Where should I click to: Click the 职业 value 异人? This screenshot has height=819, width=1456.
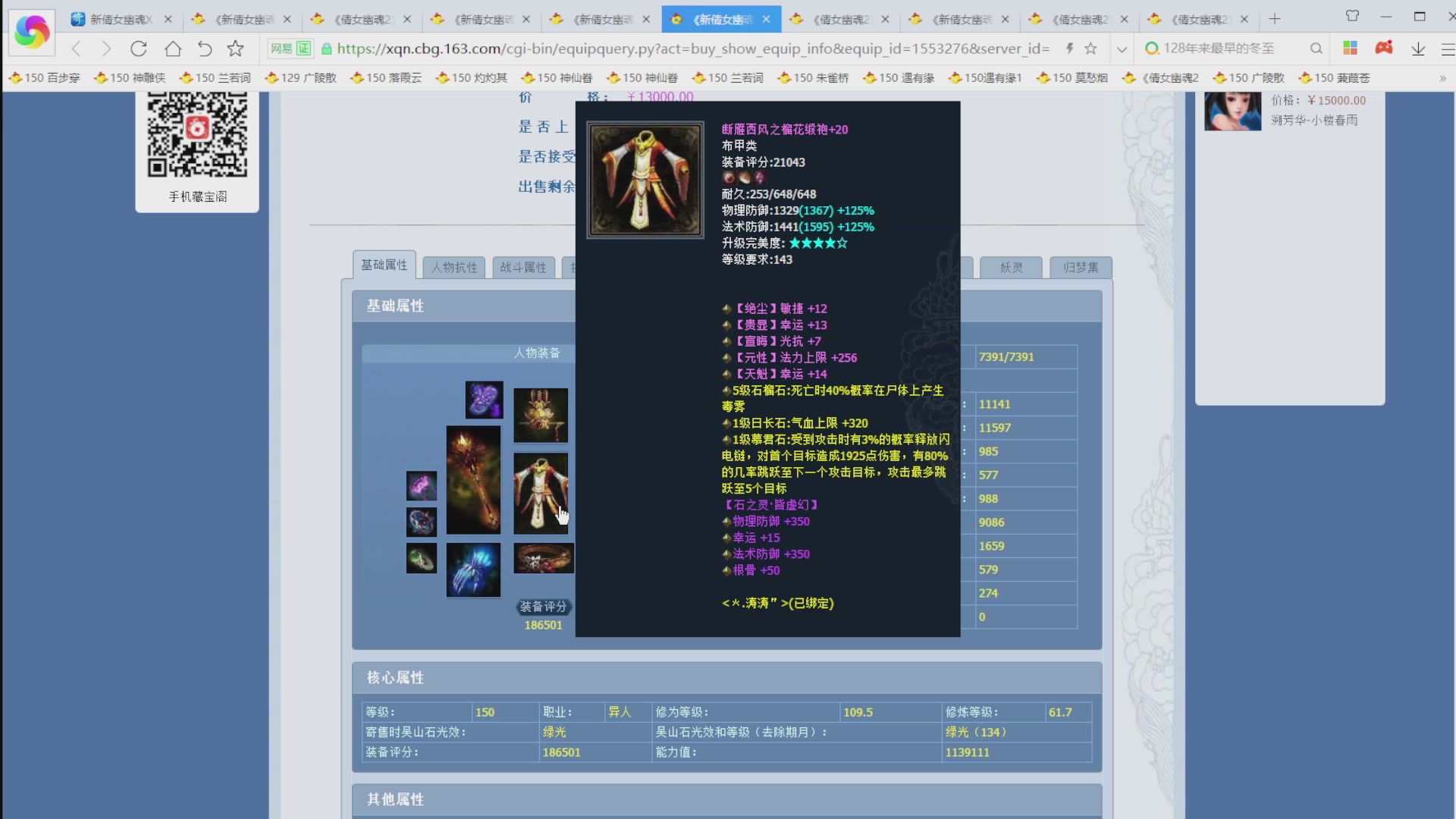(620, 712)
